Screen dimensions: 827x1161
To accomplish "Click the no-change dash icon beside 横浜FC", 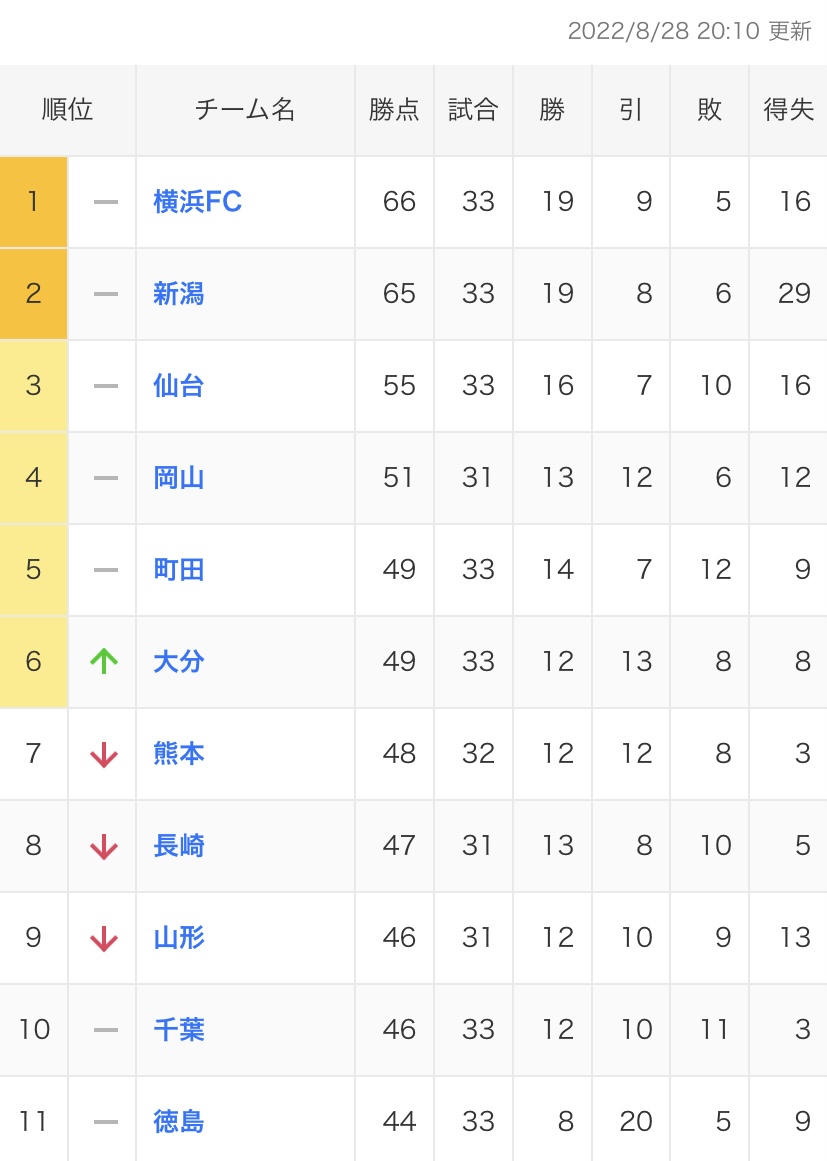I will pos(105,202).
